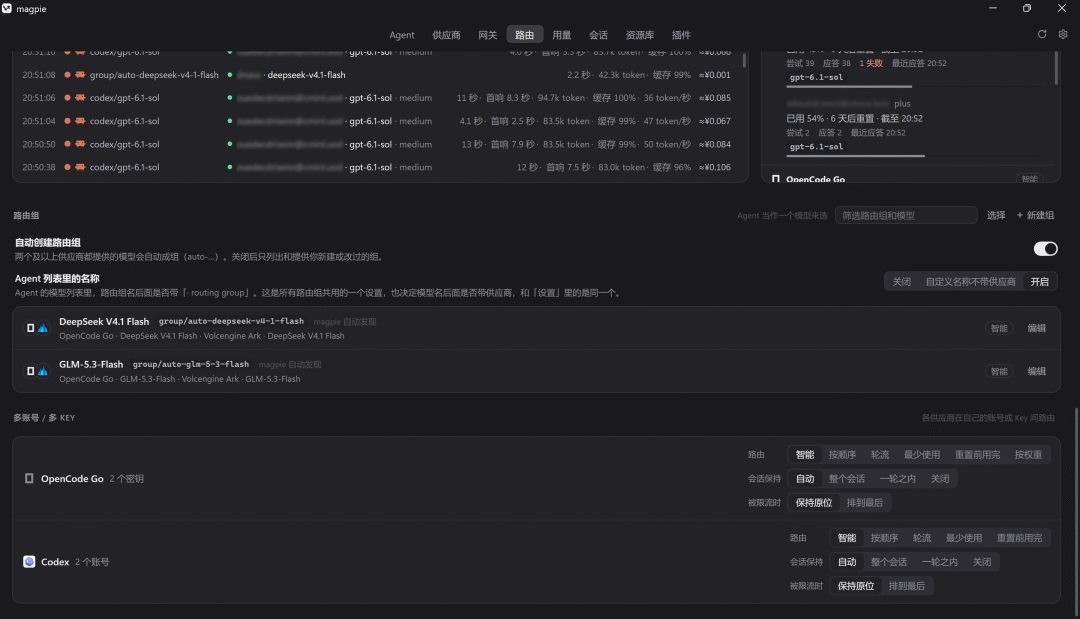Click the 2 个密钥 label next to OpenCode Go
This screenshot has width=1080, height=619.
pos(126,479)
